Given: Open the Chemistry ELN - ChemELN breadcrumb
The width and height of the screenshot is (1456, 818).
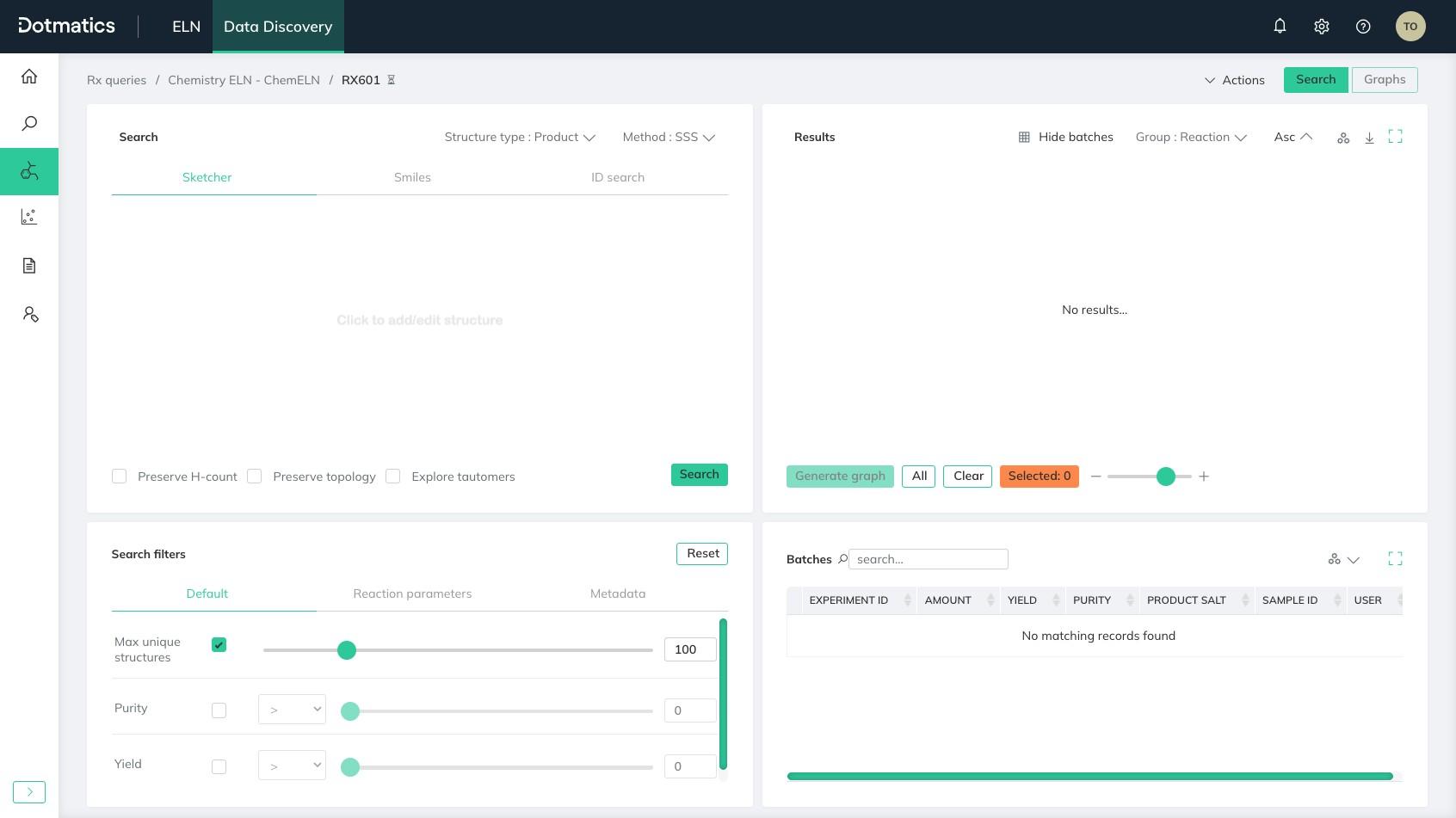Looking at the screenshot, I should tap(244, 80).
